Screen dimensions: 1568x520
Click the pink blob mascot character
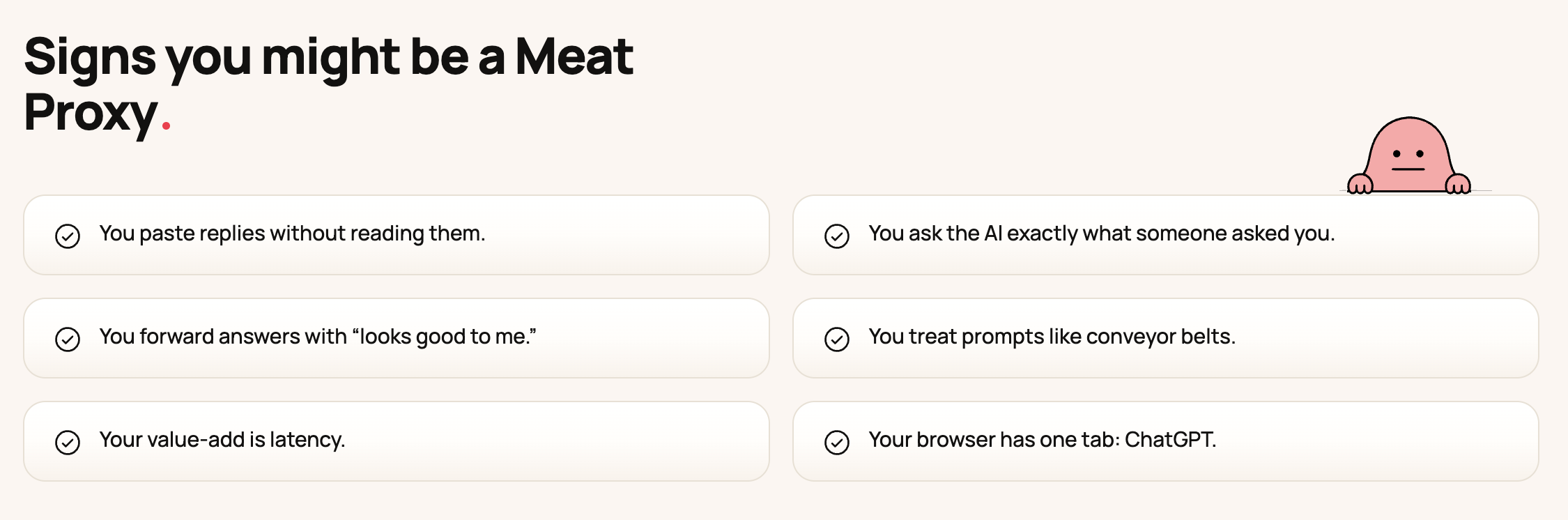click(1409, 156)
